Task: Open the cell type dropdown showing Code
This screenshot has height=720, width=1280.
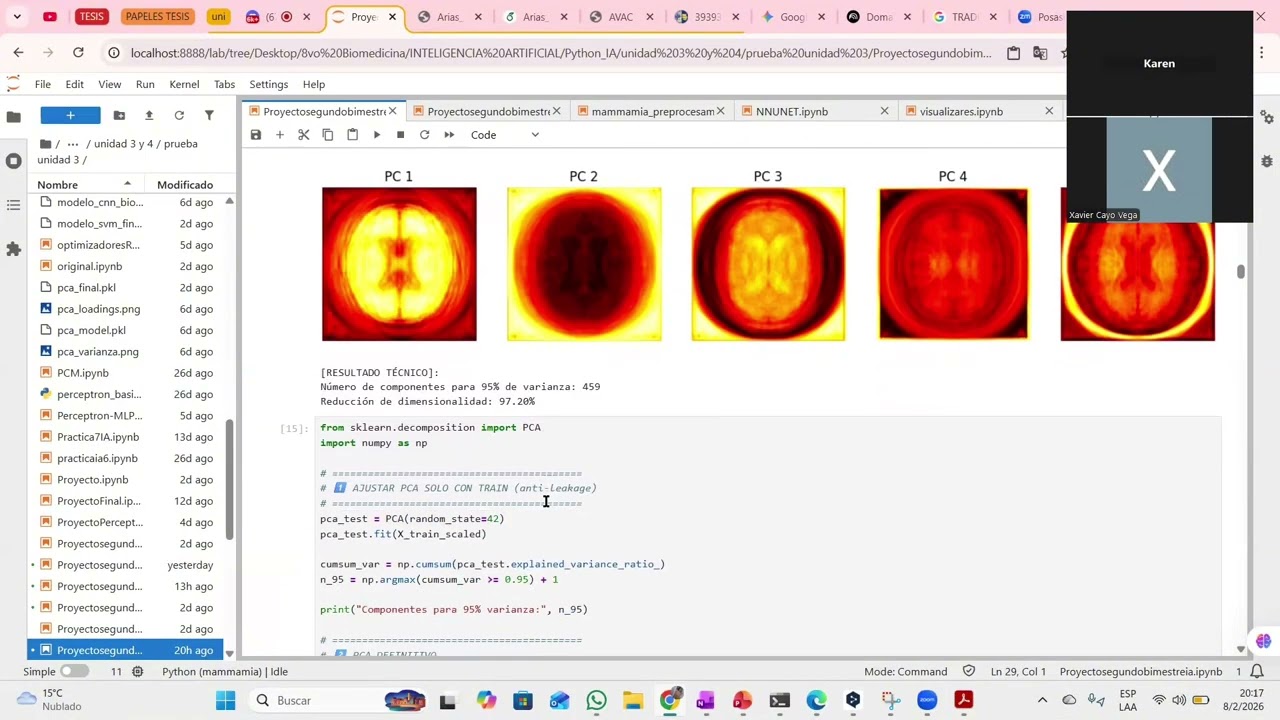Action: (504, 135)
